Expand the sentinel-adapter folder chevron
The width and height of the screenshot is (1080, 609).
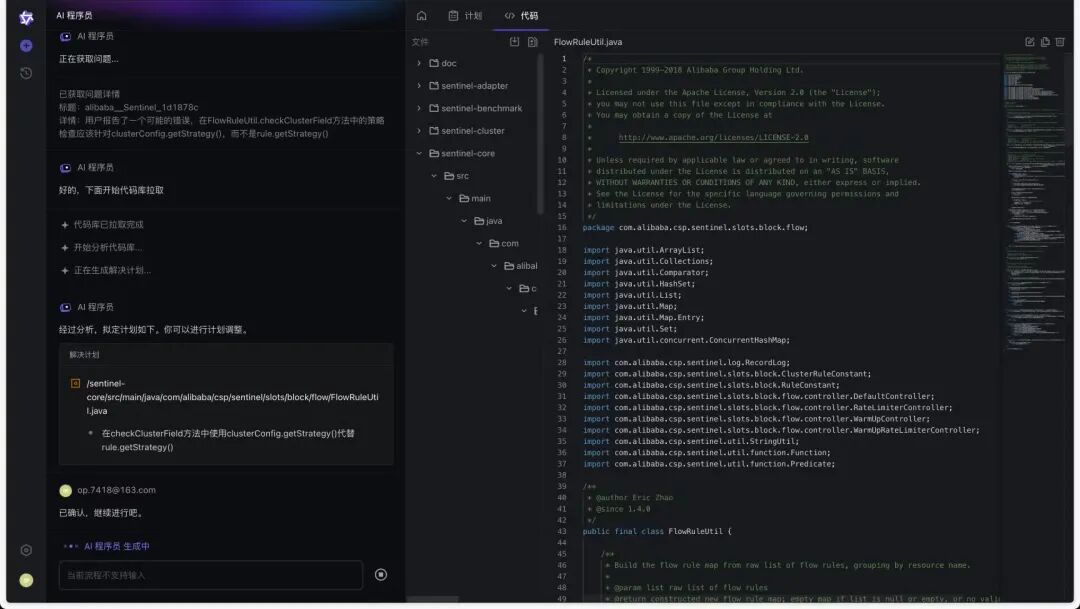pyautogui.click(x=419, y=85)
